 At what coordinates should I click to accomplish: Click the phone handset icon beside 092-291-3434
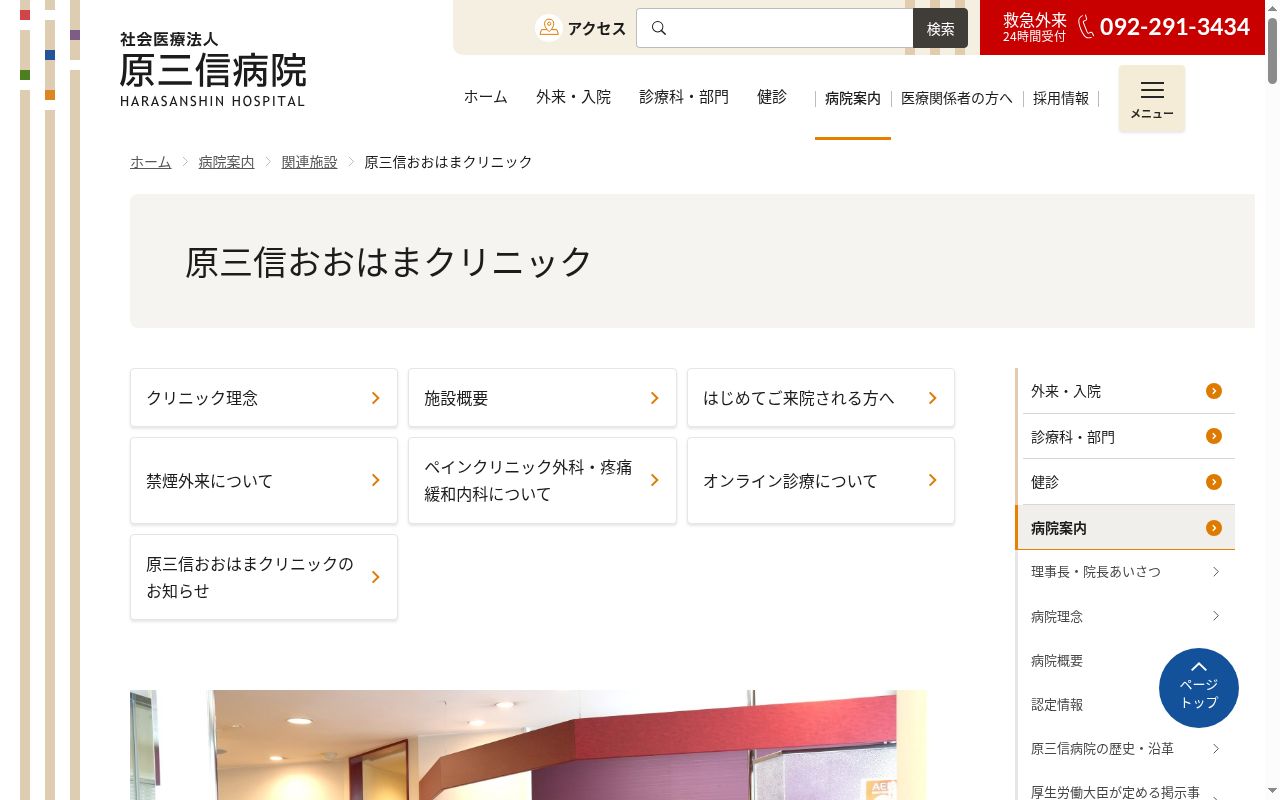pyautogui.click(x=1086, y=27)
